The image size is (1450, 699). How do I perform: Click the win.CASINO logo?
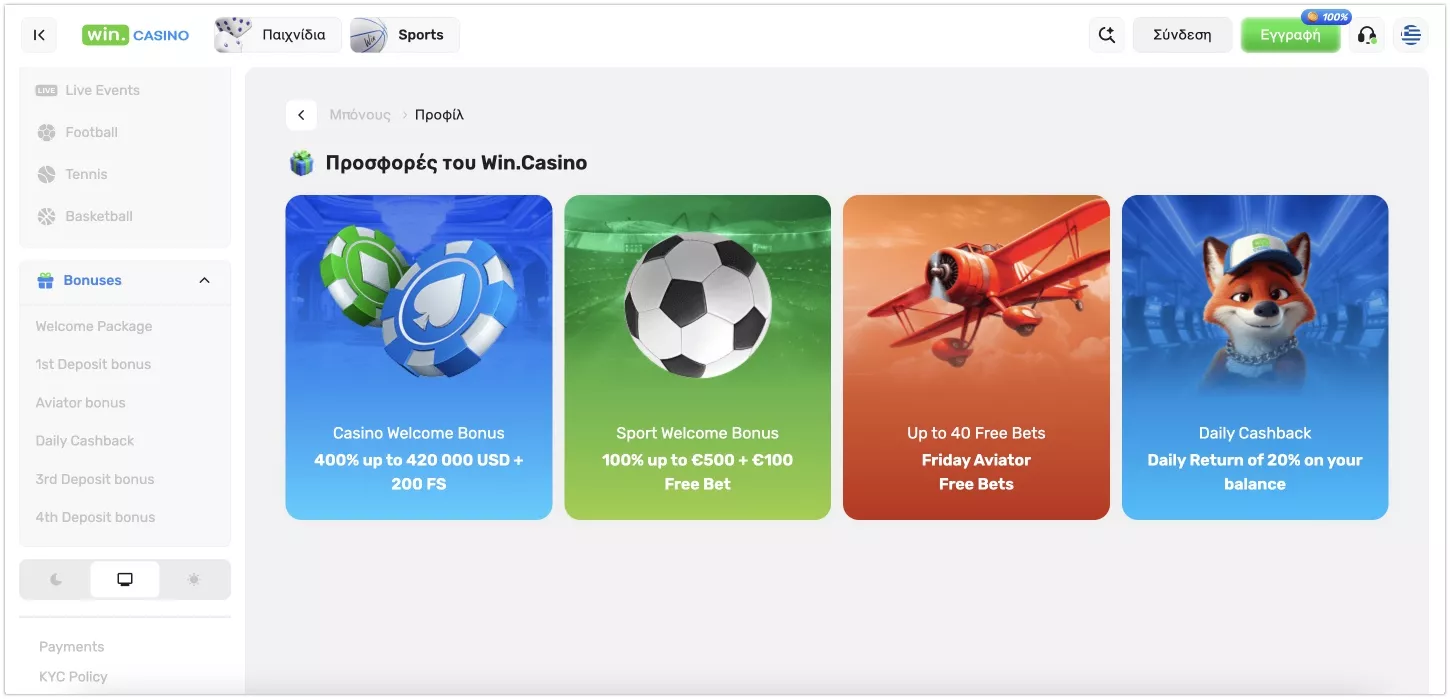135,35
